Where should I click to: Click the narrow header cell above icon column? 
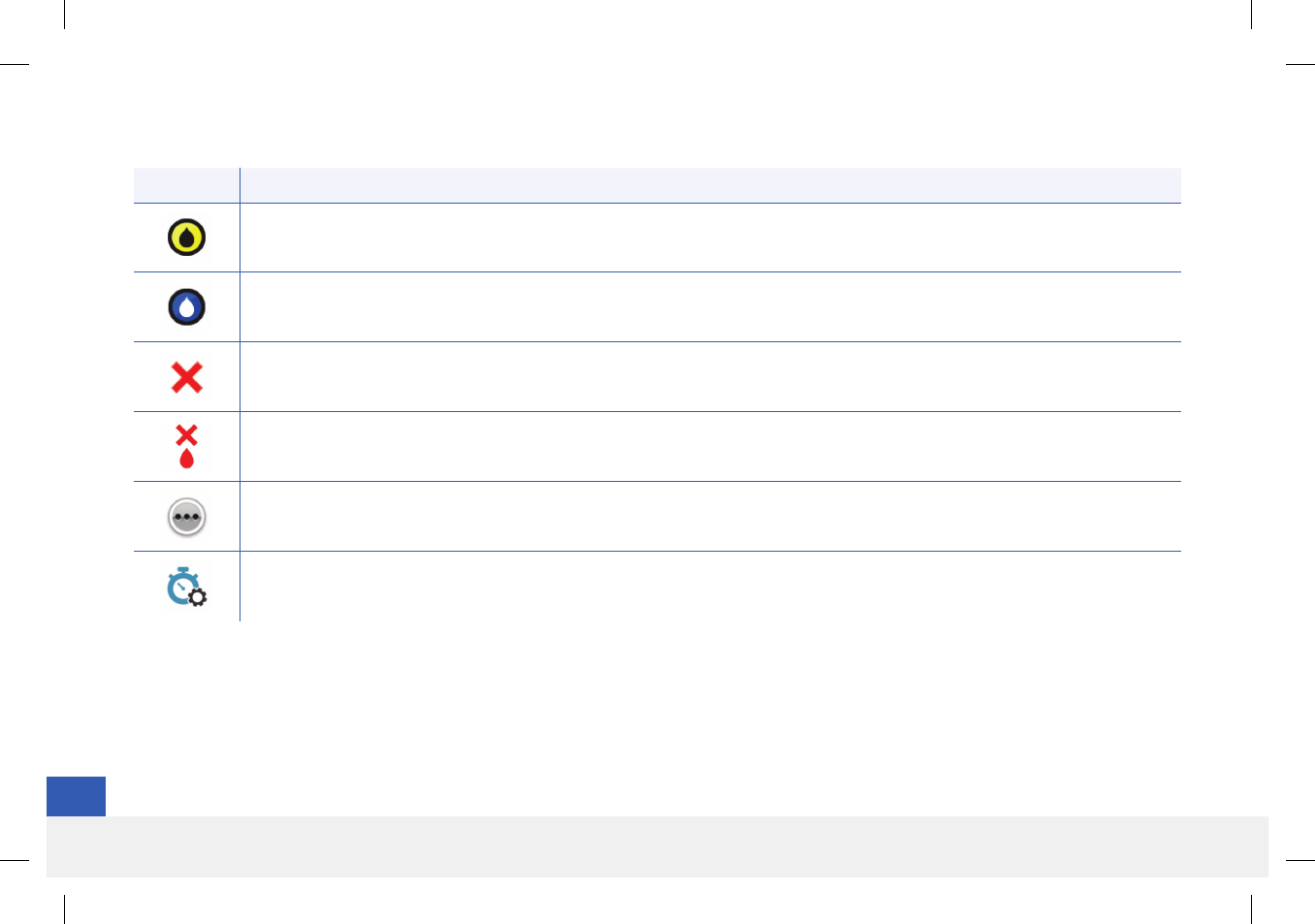pos(186,185)
